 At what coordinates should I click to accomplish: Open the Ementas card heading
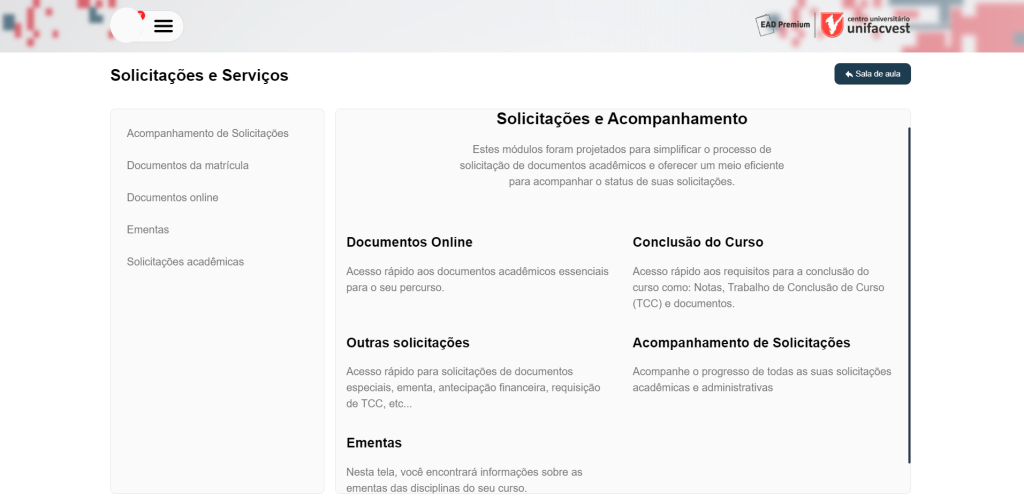(373, 442)
